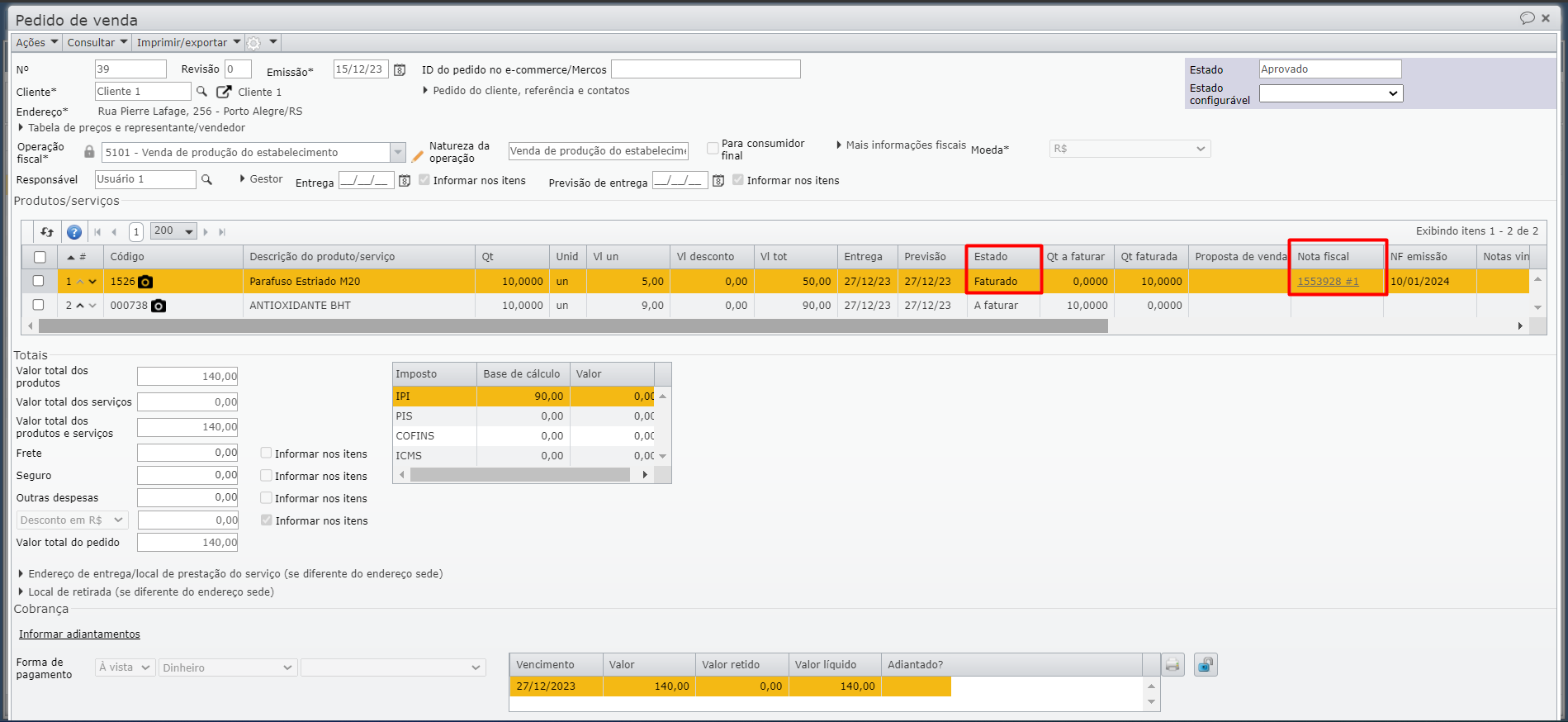The image size is (1568, 722).
Task: Click the Frete value field
Action: coord(187,453)
